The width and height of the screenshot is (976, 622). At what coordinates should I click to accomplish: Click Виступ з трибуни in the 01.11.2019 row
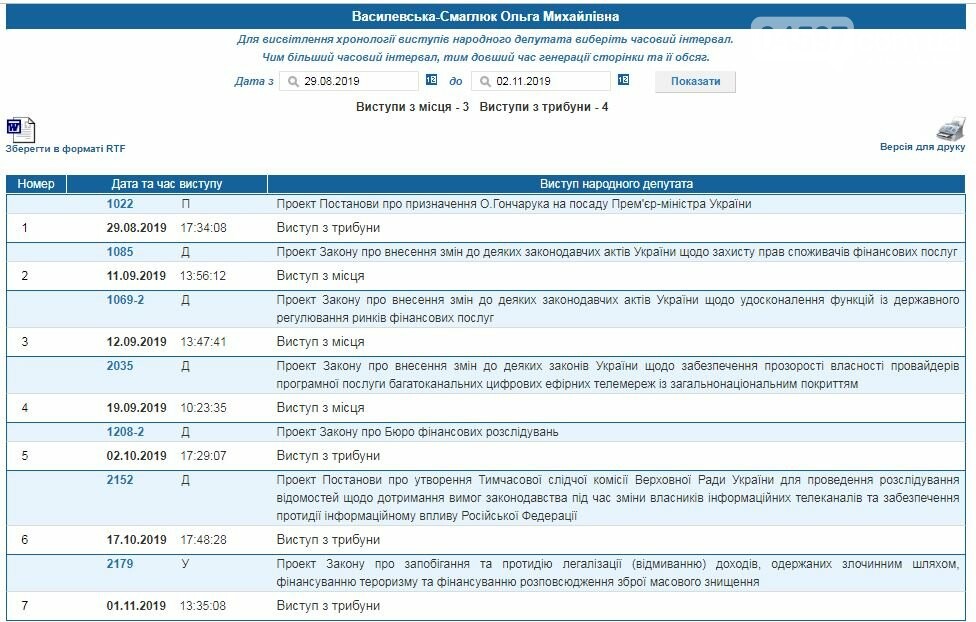click(x=328, y=606)
